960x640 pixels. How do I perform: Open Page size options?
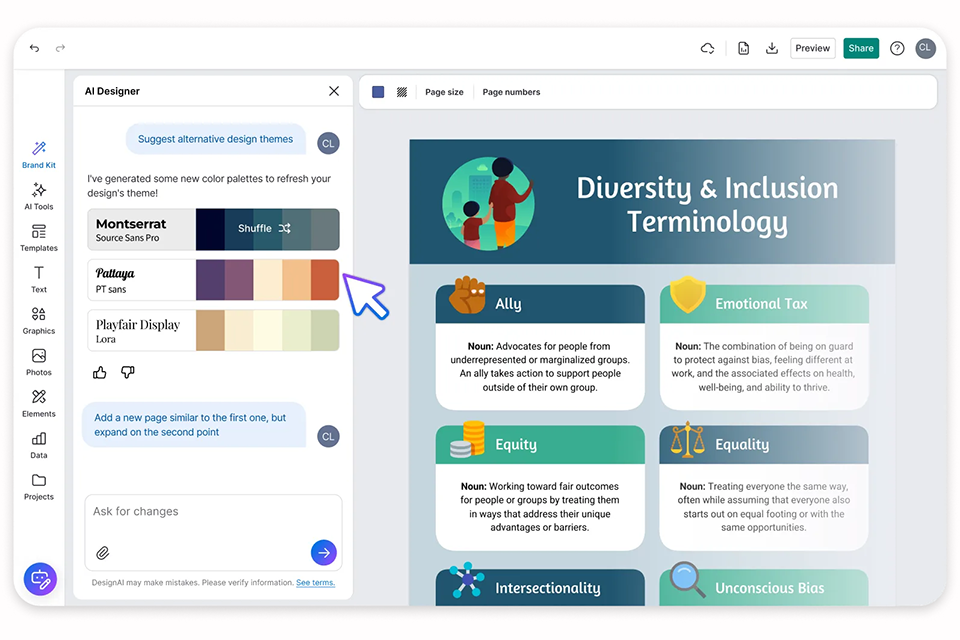444,92
